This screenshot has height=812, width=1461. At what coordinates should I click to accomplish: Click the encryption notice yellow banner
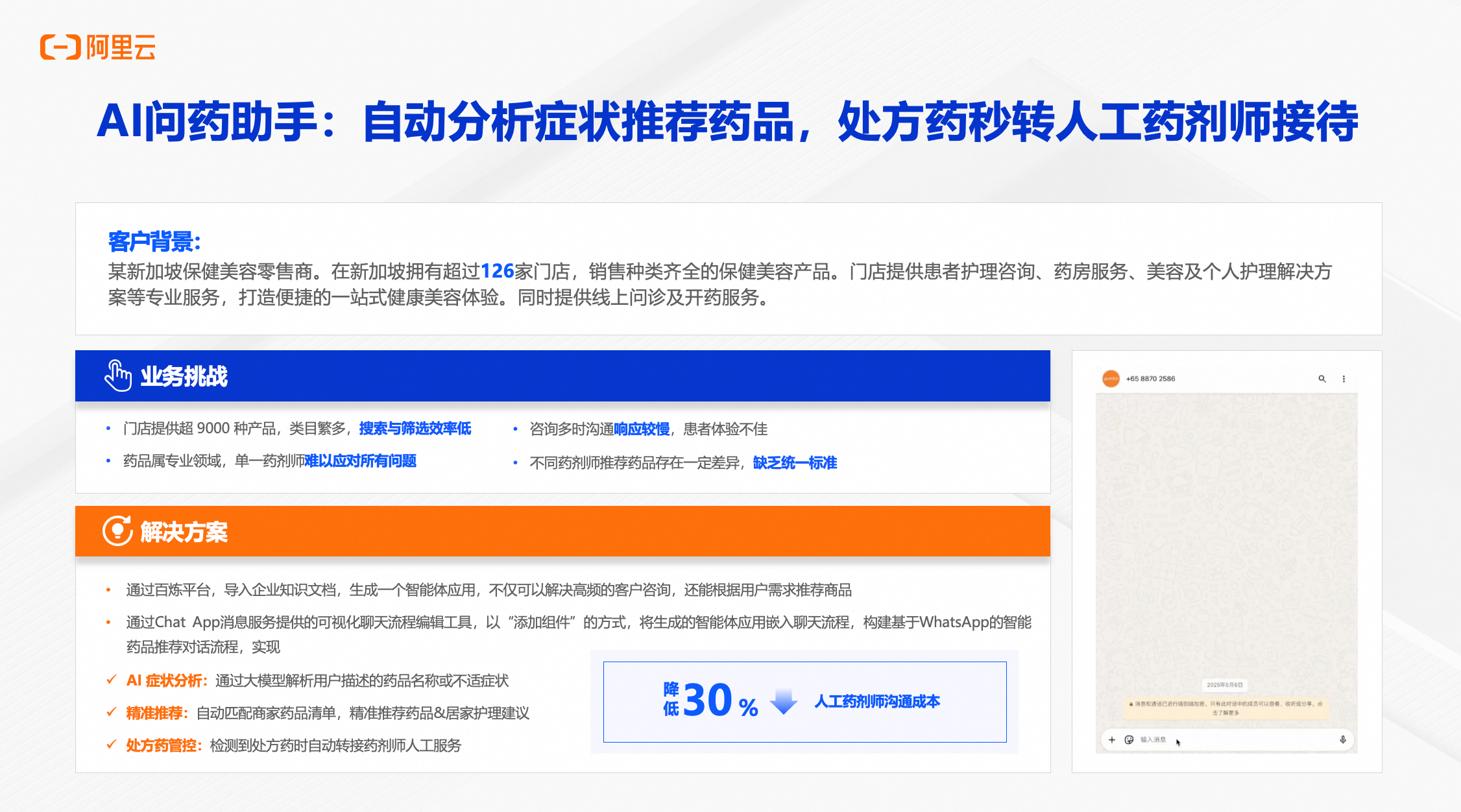coord(1226,708)
